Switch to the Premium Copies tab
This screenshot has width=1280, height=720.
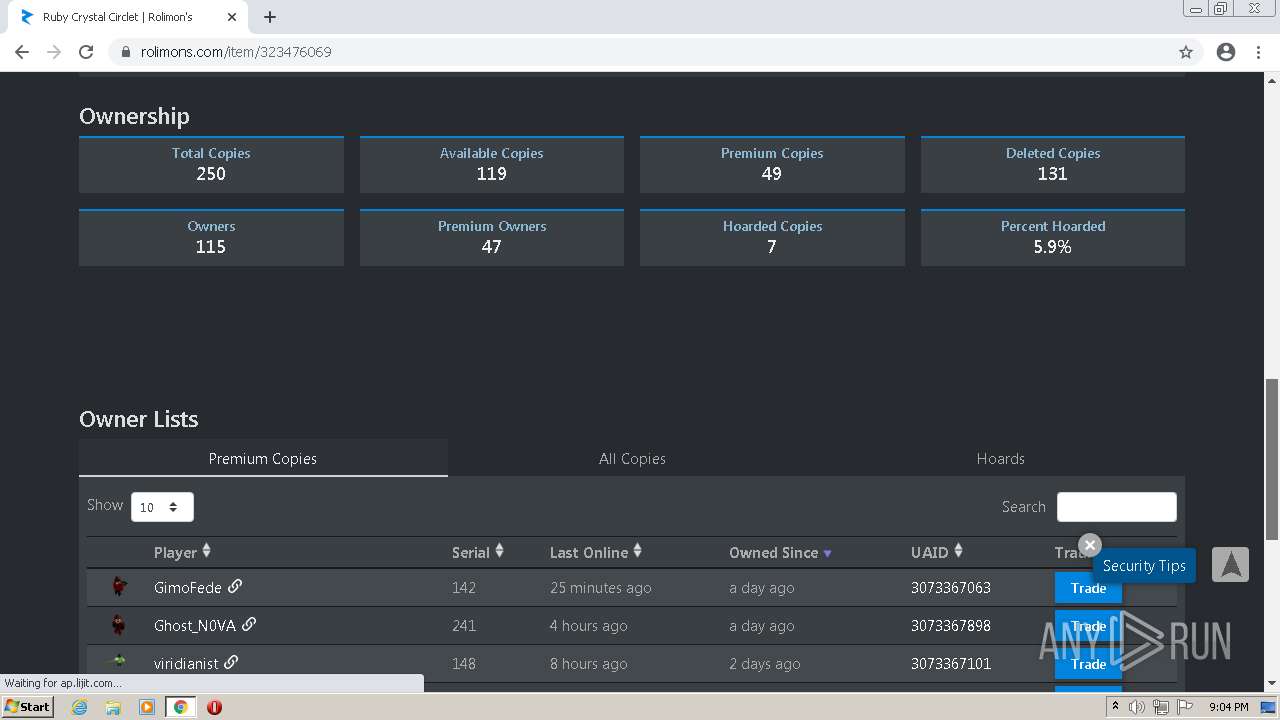[x=263, y=458]
